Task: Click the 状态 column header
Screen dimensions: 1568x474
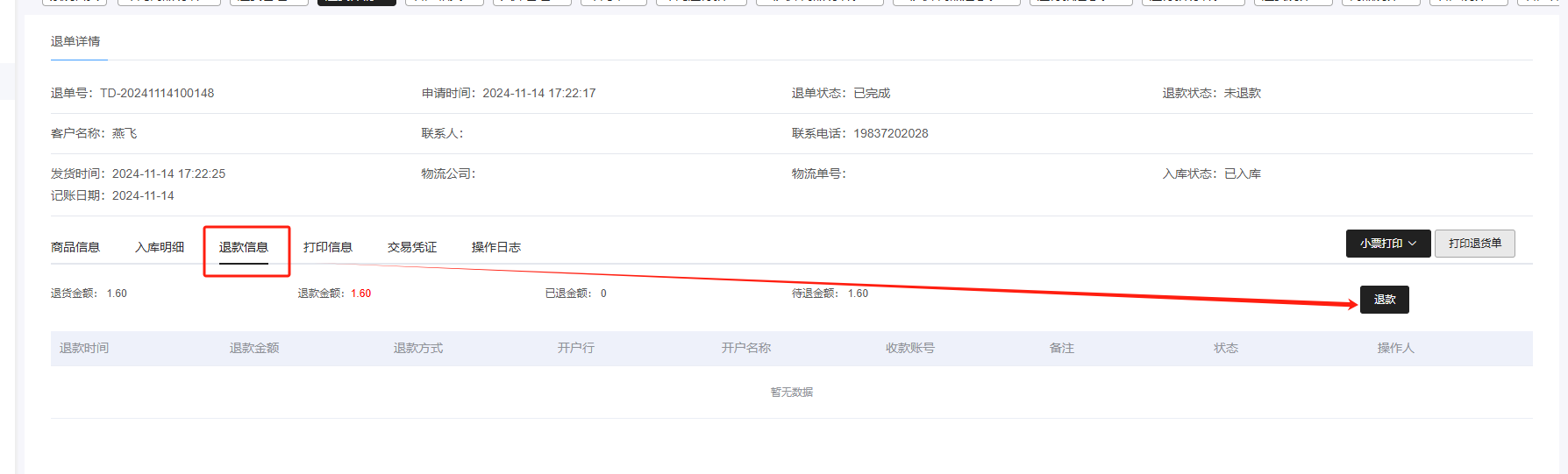Action: coord(1226,348)
